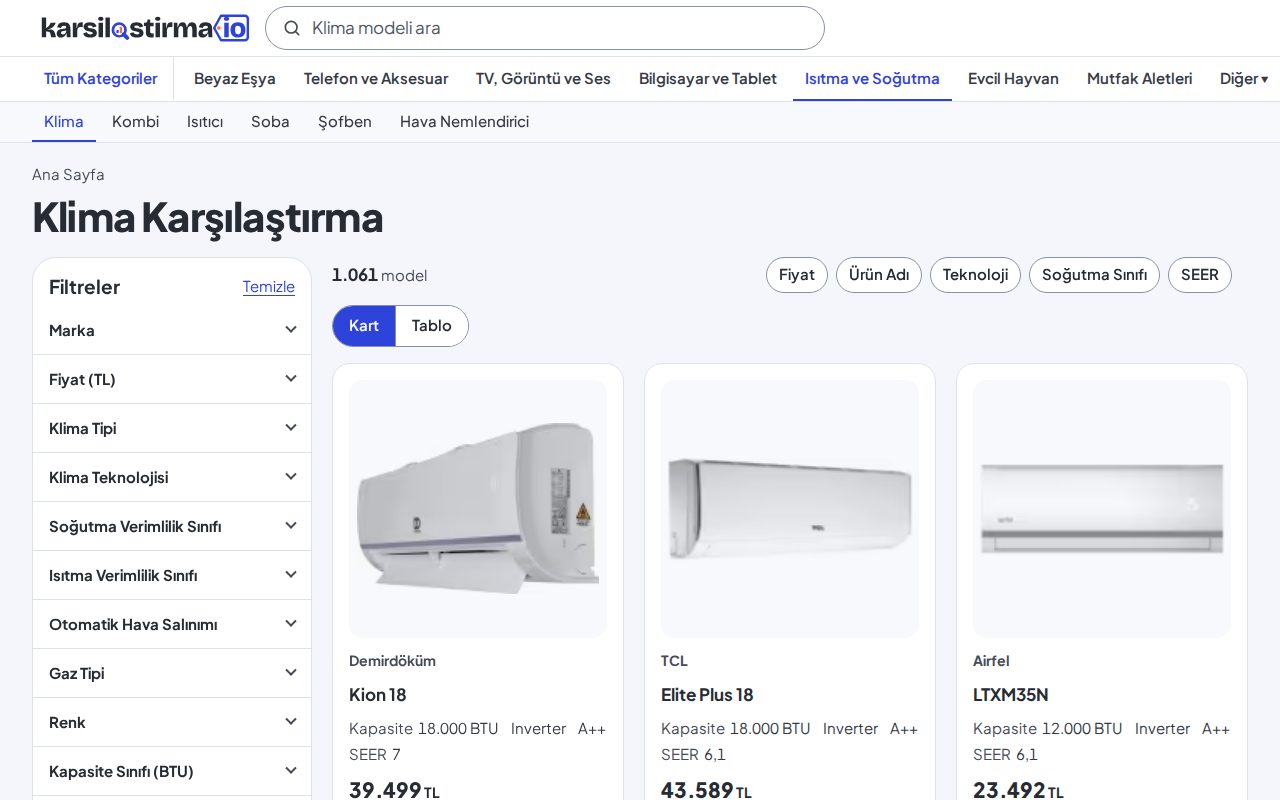Open Tüm Kategoriler menu
The width and height of the screenshot is (1280, 800).
(100, 78)
